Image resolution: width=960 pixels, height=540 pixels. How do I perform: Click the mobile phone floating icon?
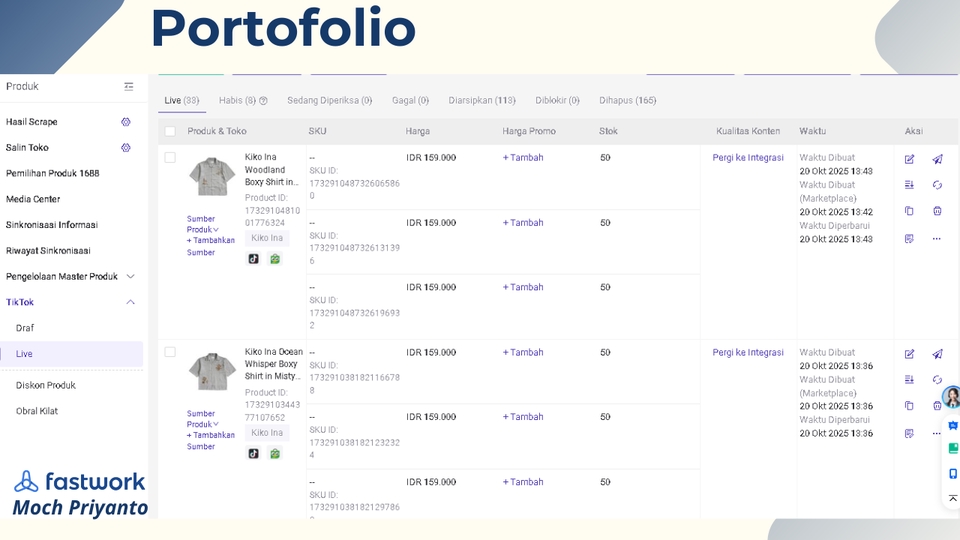pyautogui.click(x=953, y=474)
